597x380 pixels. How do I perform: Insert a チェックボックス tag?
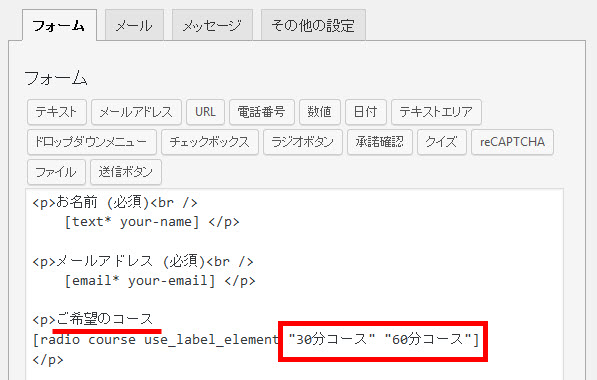tap(210, 142)
